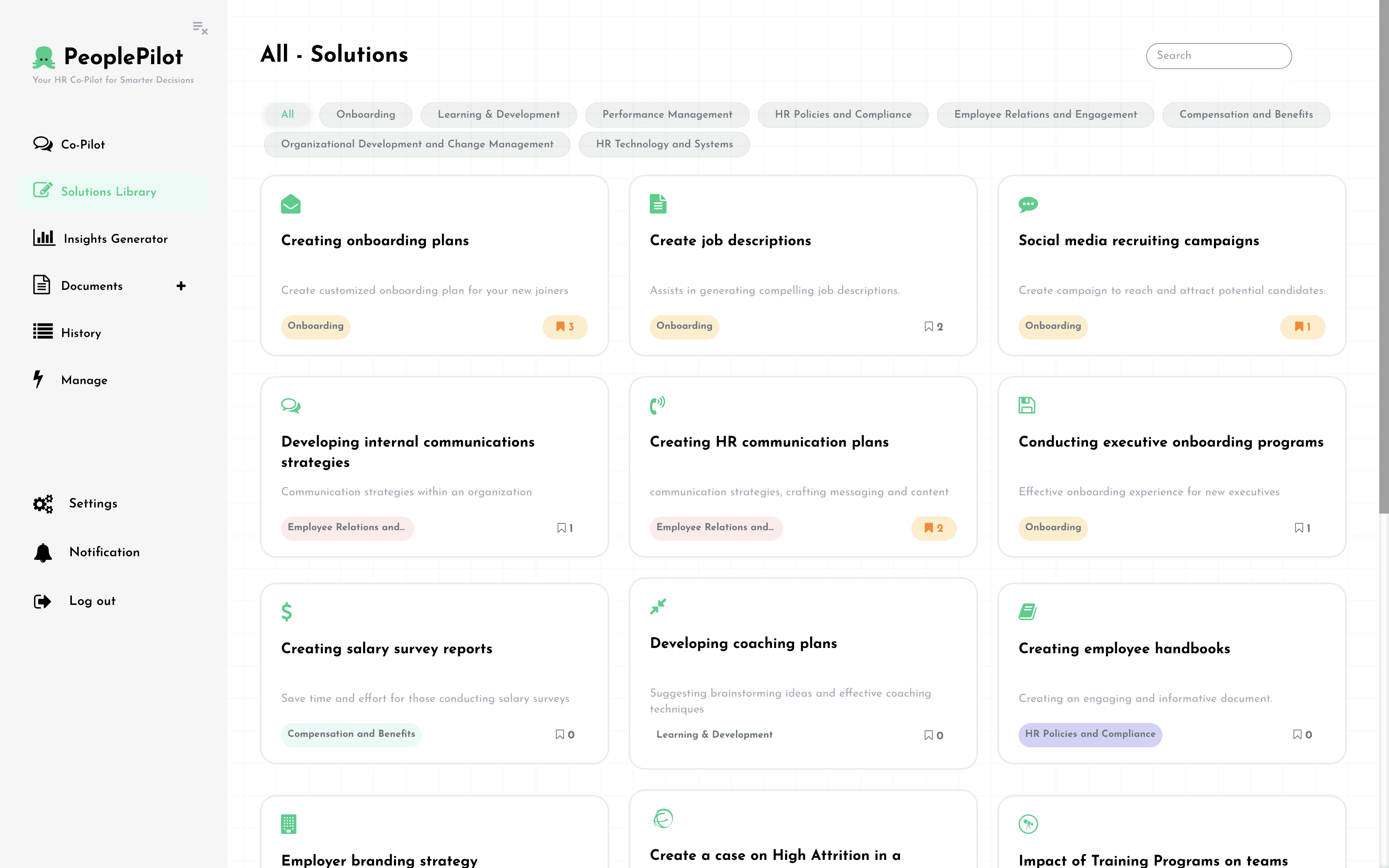
Task: Filter by Learning & Development category
Action: 498,114
